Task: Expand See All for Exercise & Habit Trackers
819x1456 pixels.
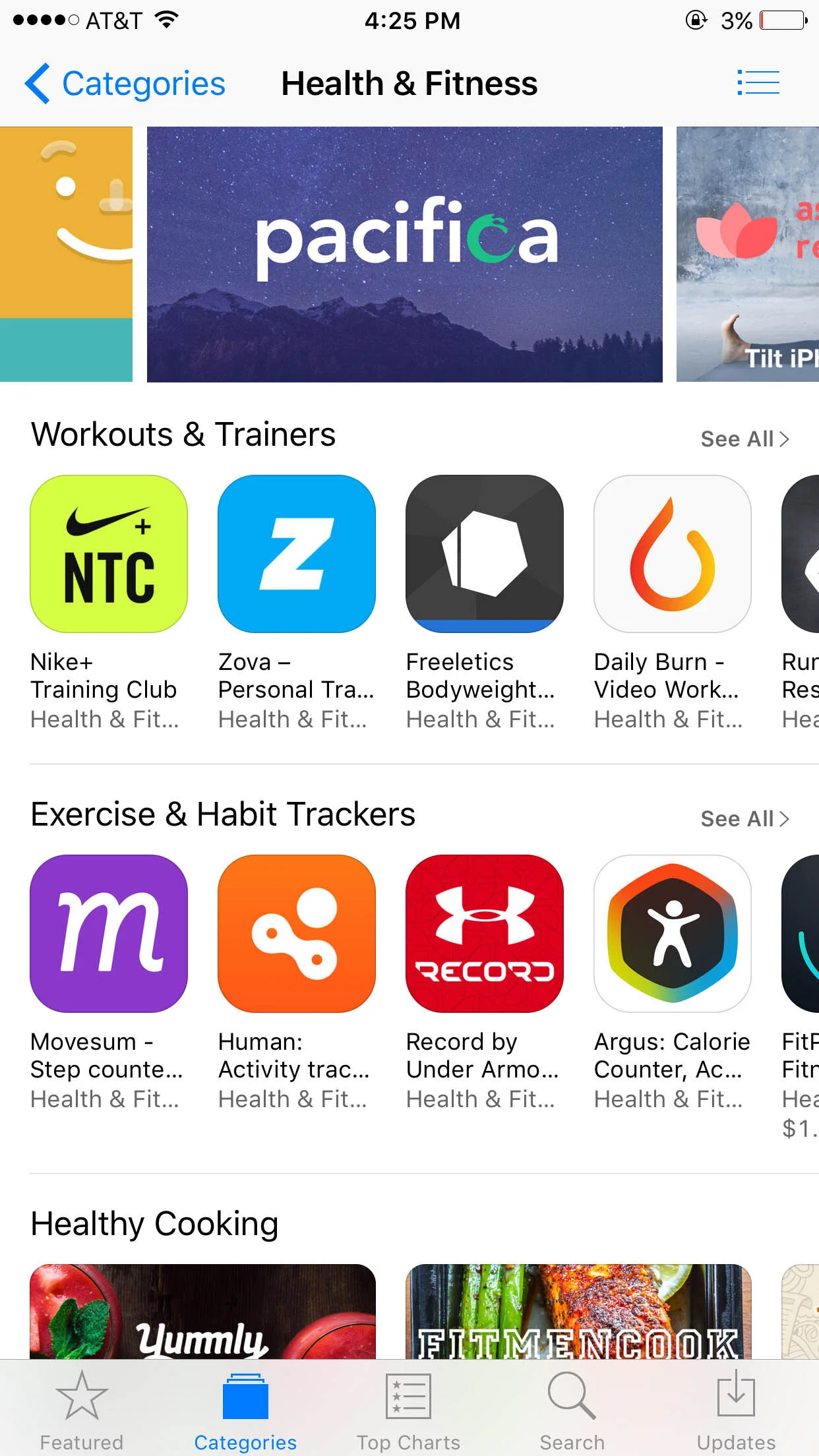Action: tap(745, 818)
